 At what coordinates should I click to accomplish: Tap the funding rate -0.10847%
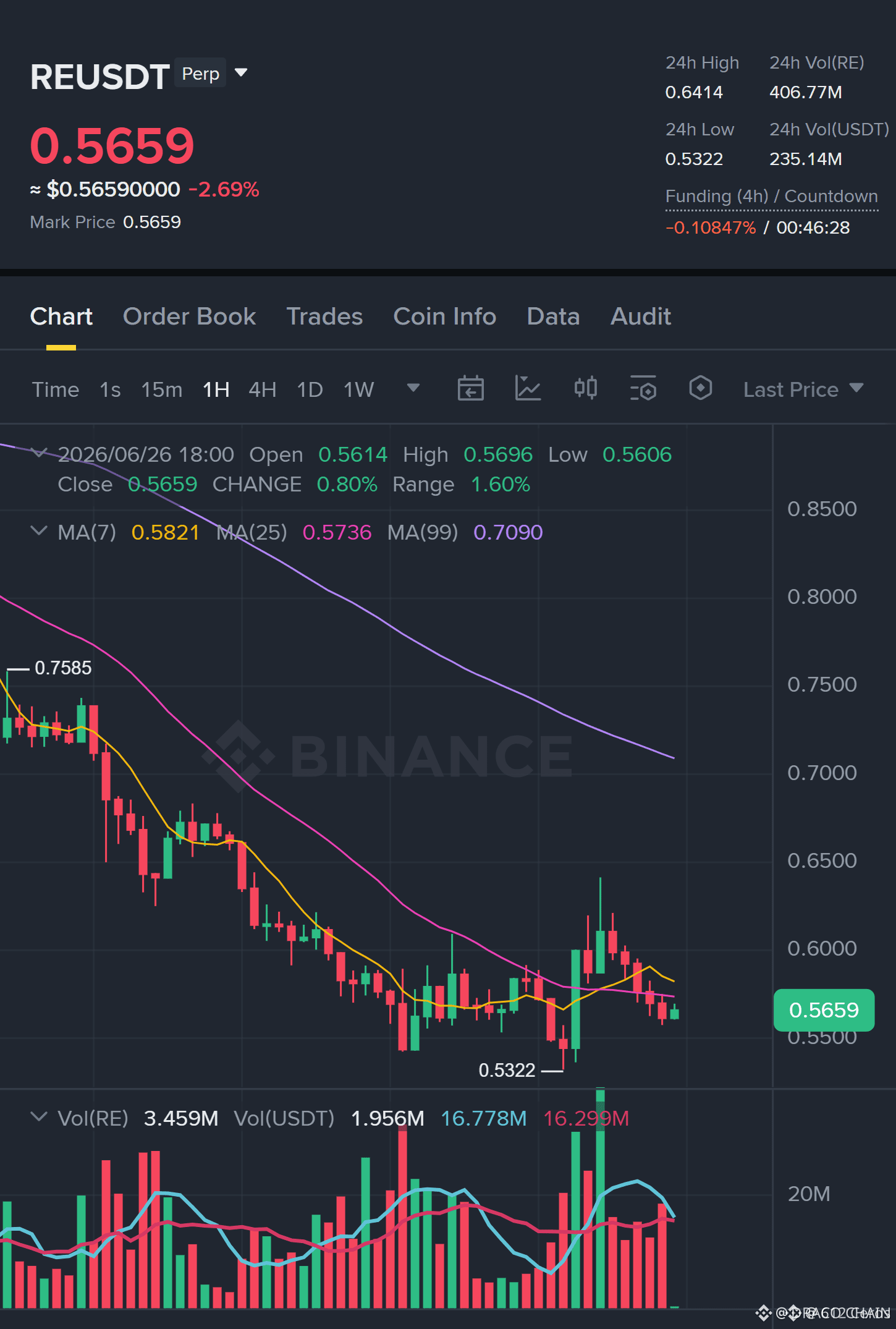(x=711, y=227)
